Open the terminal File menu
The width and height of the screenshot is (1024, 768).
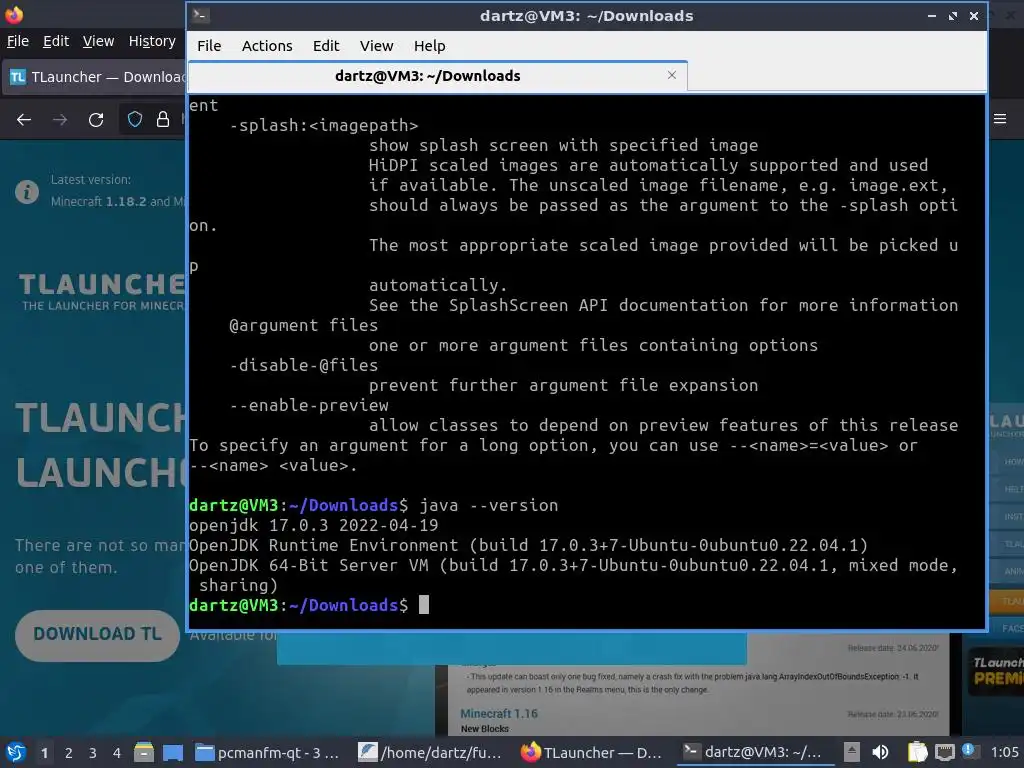pos(209,46)
